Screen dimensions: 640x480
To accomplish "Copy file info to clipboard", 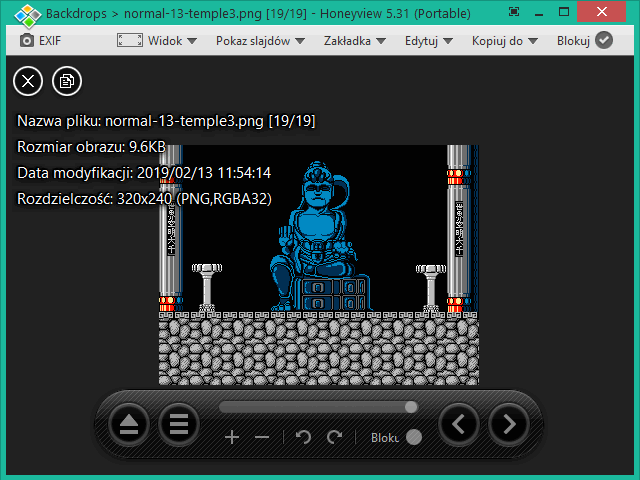I will pyautogui.click(x=67, y=81).
